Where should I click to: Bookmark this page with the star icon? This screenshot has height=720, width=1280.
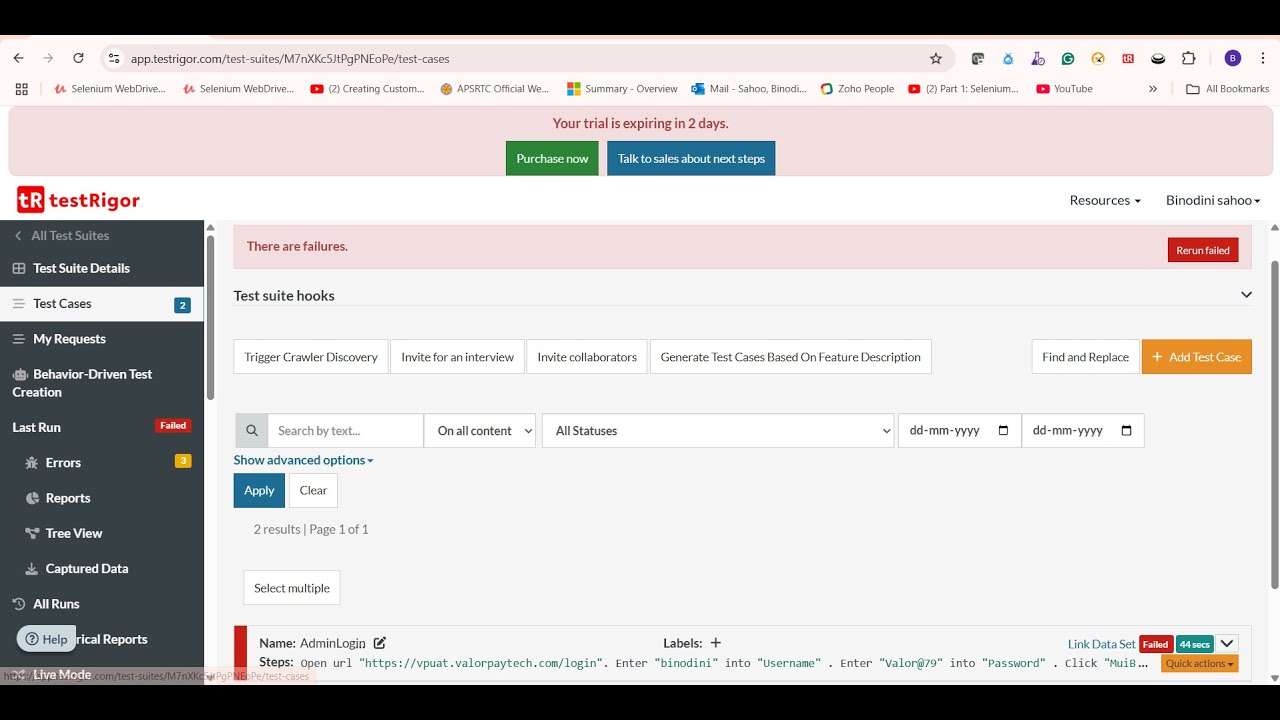pyautogui.click(x=936, y=59)
